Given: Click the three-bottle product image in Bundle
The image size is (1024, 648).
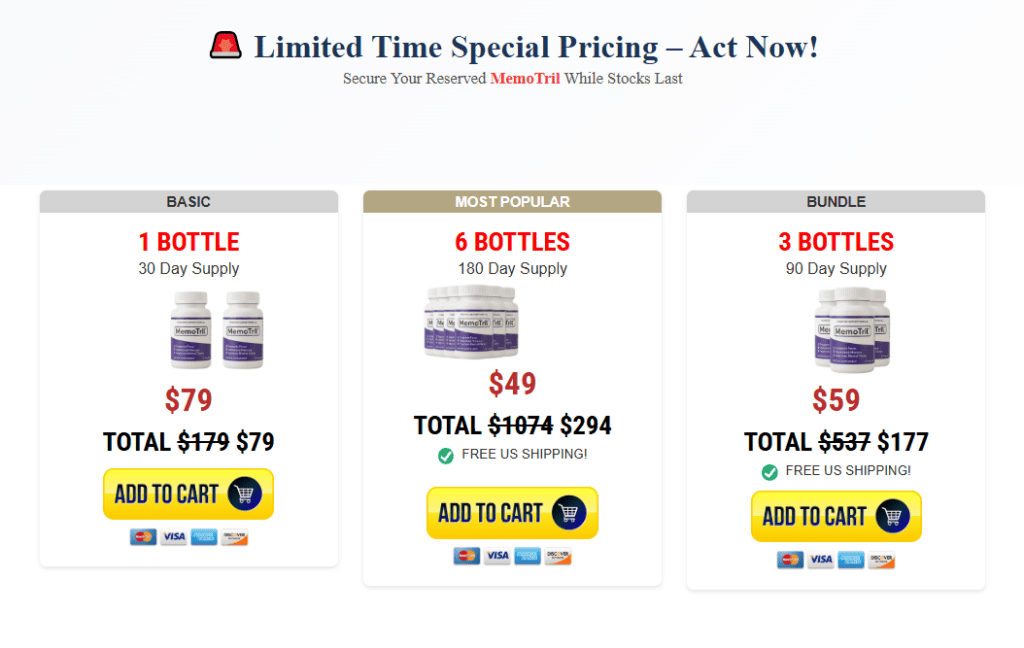Looking at the screenshot, I should pyautogui.click(x=852, y=330).
